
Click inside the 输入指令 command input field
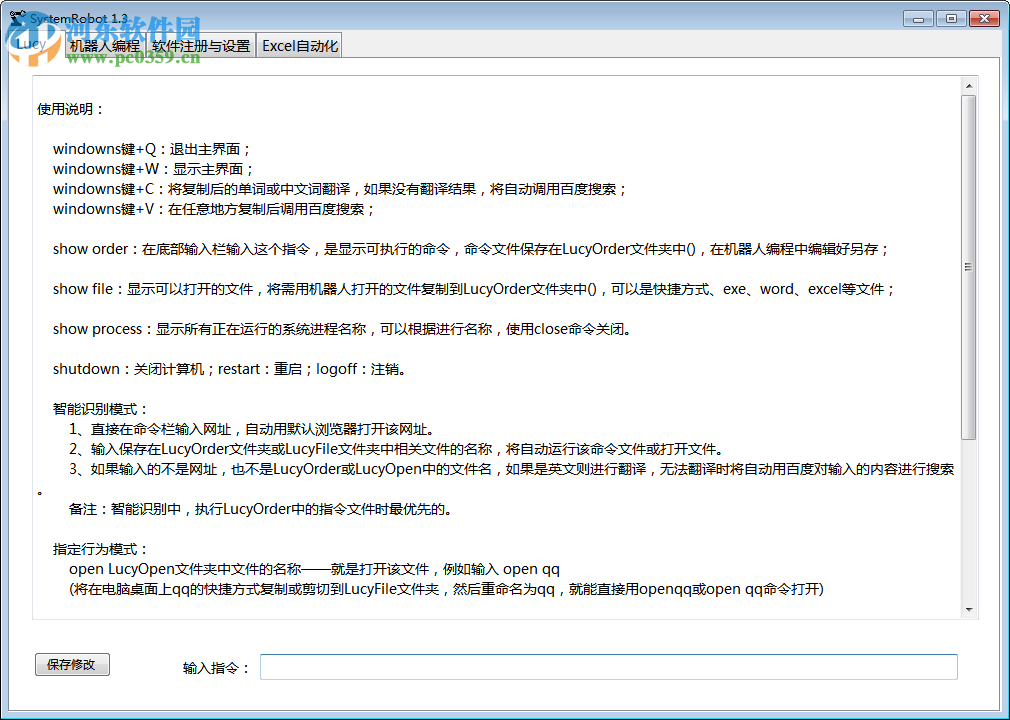point(606,666)
